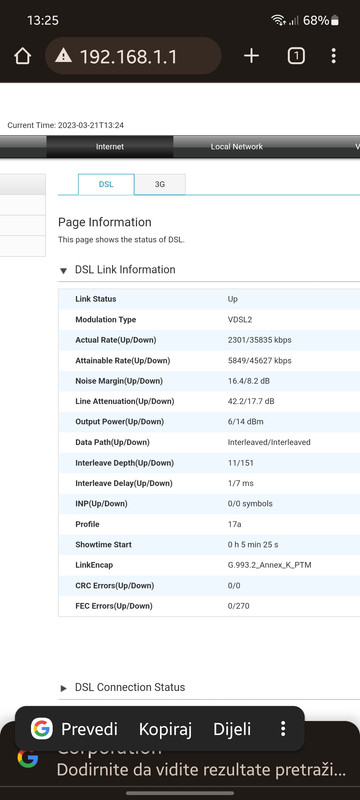
Task: Select the Data Path value 'Interleaved/Interleaved'
Action: 269,442
